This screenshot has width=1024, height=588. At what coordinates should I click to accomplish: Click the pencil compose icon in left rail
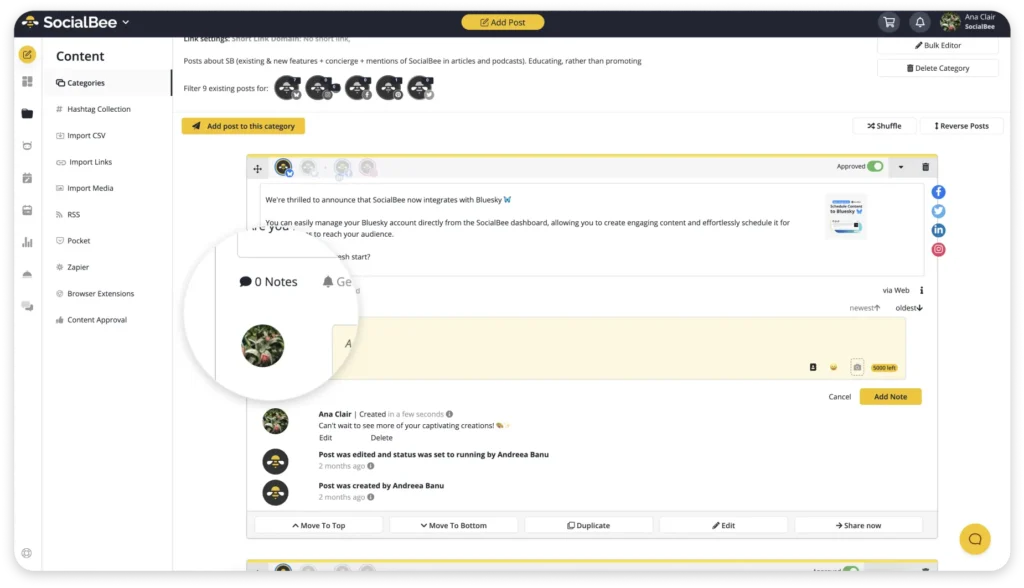(27, 55)
